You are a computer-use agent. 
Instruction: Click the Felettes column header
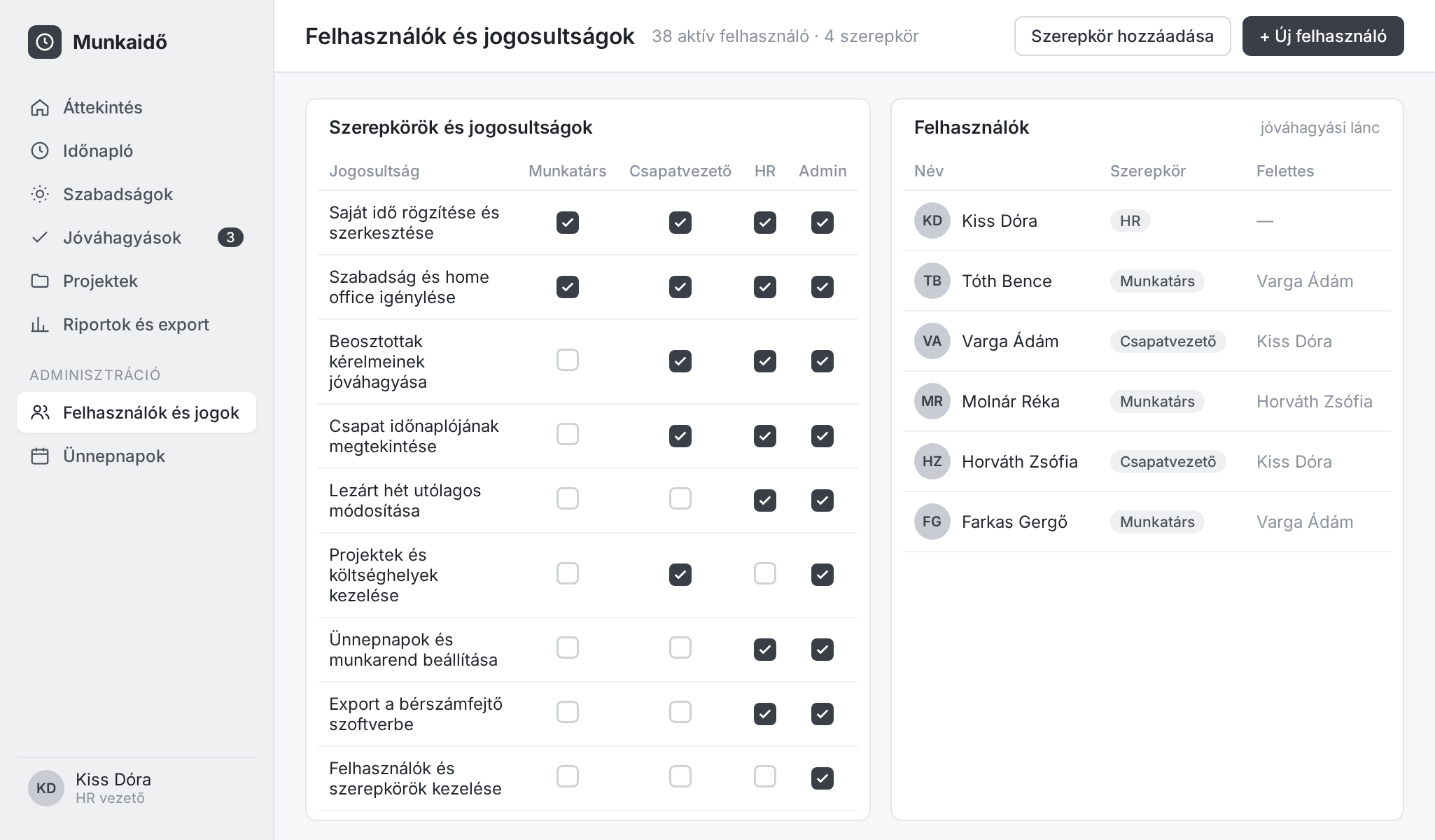pos(1284,171)
